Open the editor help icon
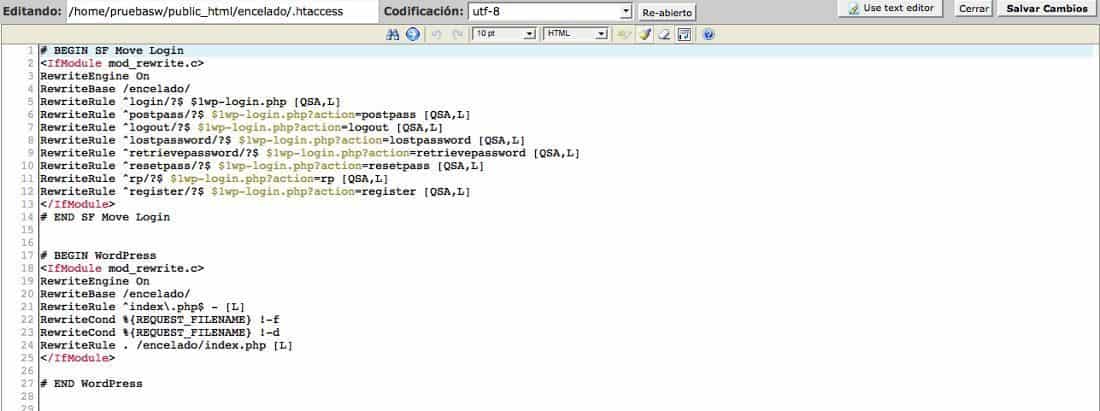The image size is (1100, 411). tap(708, 34)
